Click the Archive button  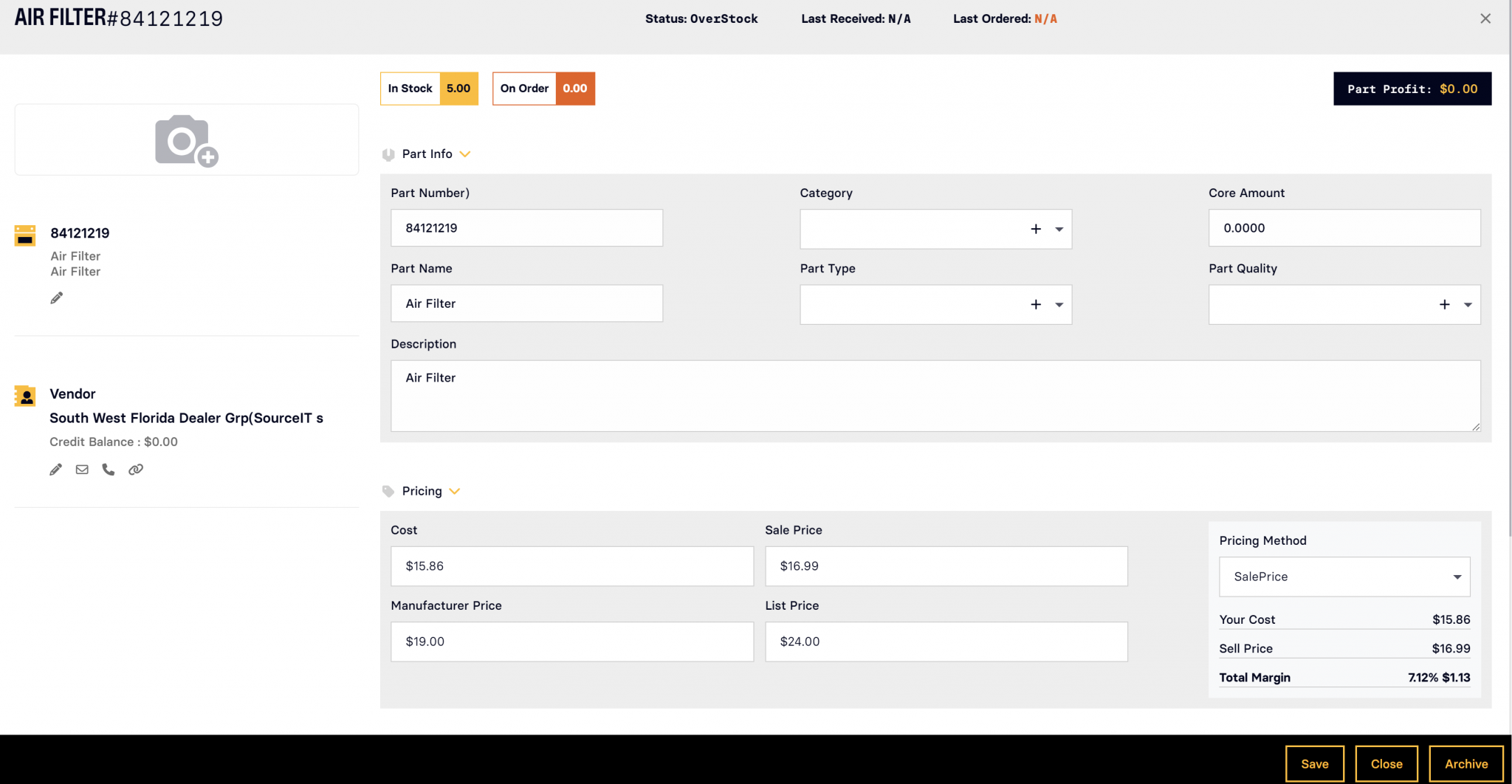(1466, 763)
